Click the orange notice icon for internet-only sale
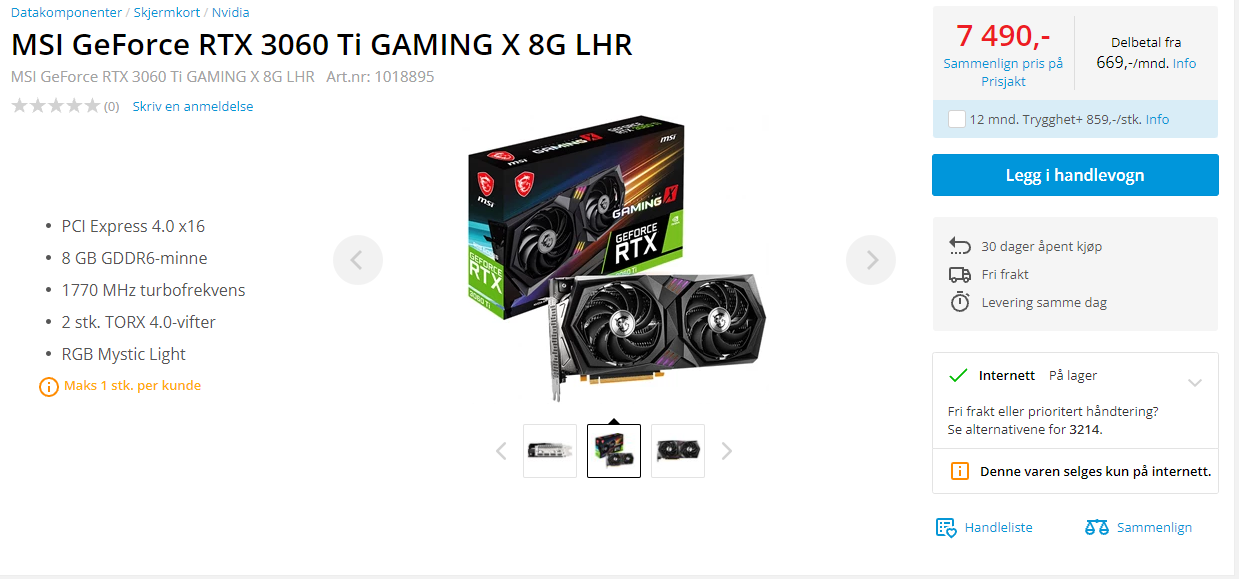Image resolution: width=1239 pixels, height=579 pixels. [x=960, y=471]
